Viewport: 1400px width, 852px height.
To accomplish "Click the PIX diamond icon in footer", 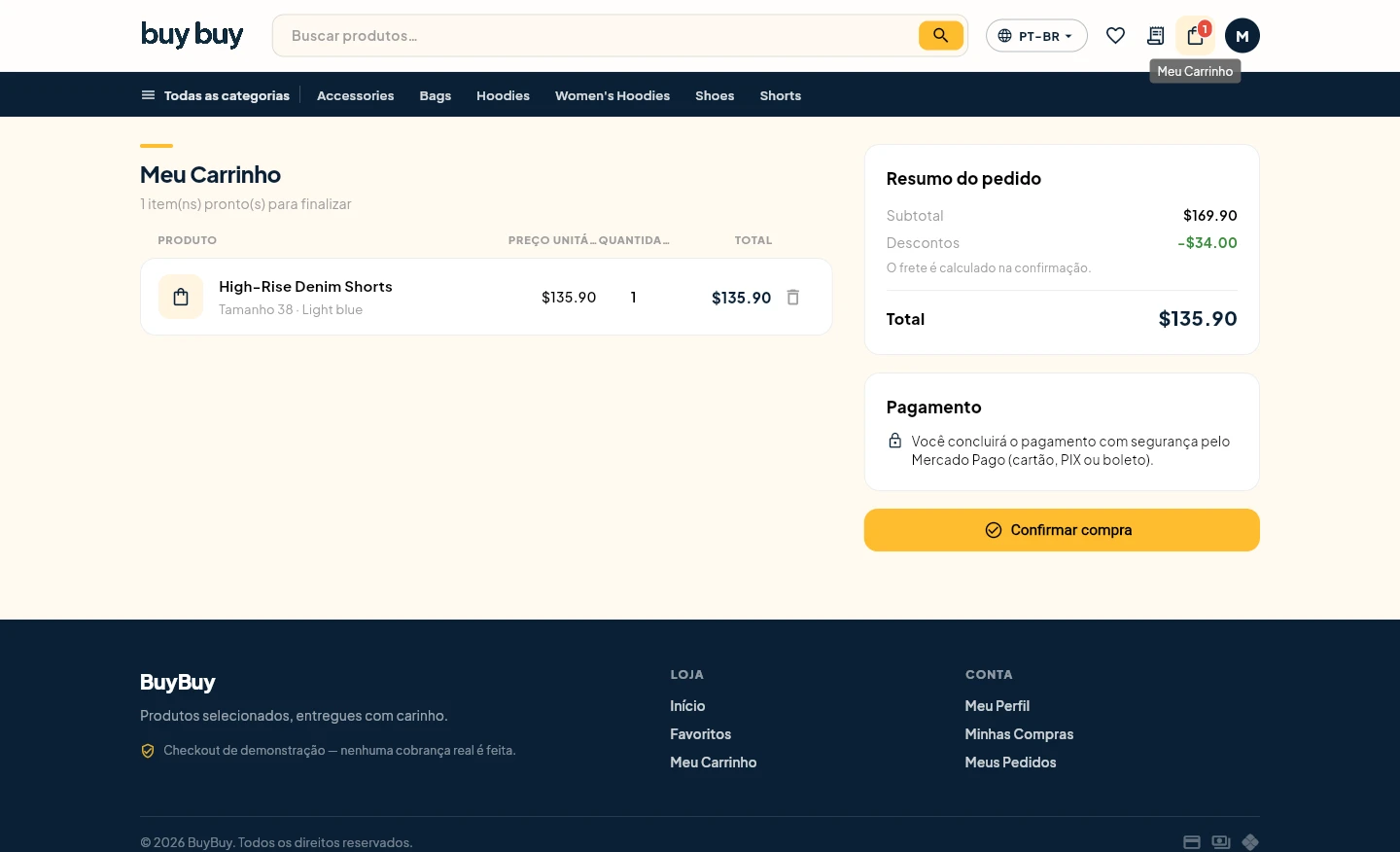I will tap(1250, 842).
